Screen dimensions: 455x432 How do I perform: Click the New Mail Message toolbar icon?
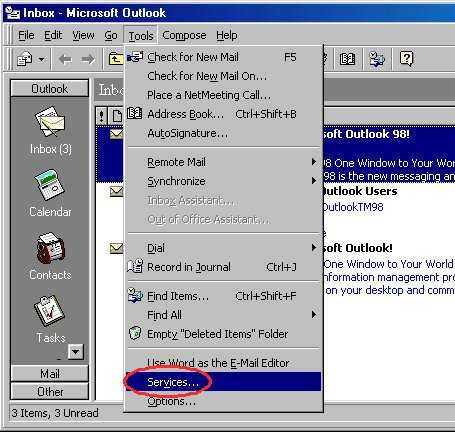point(25,60)
